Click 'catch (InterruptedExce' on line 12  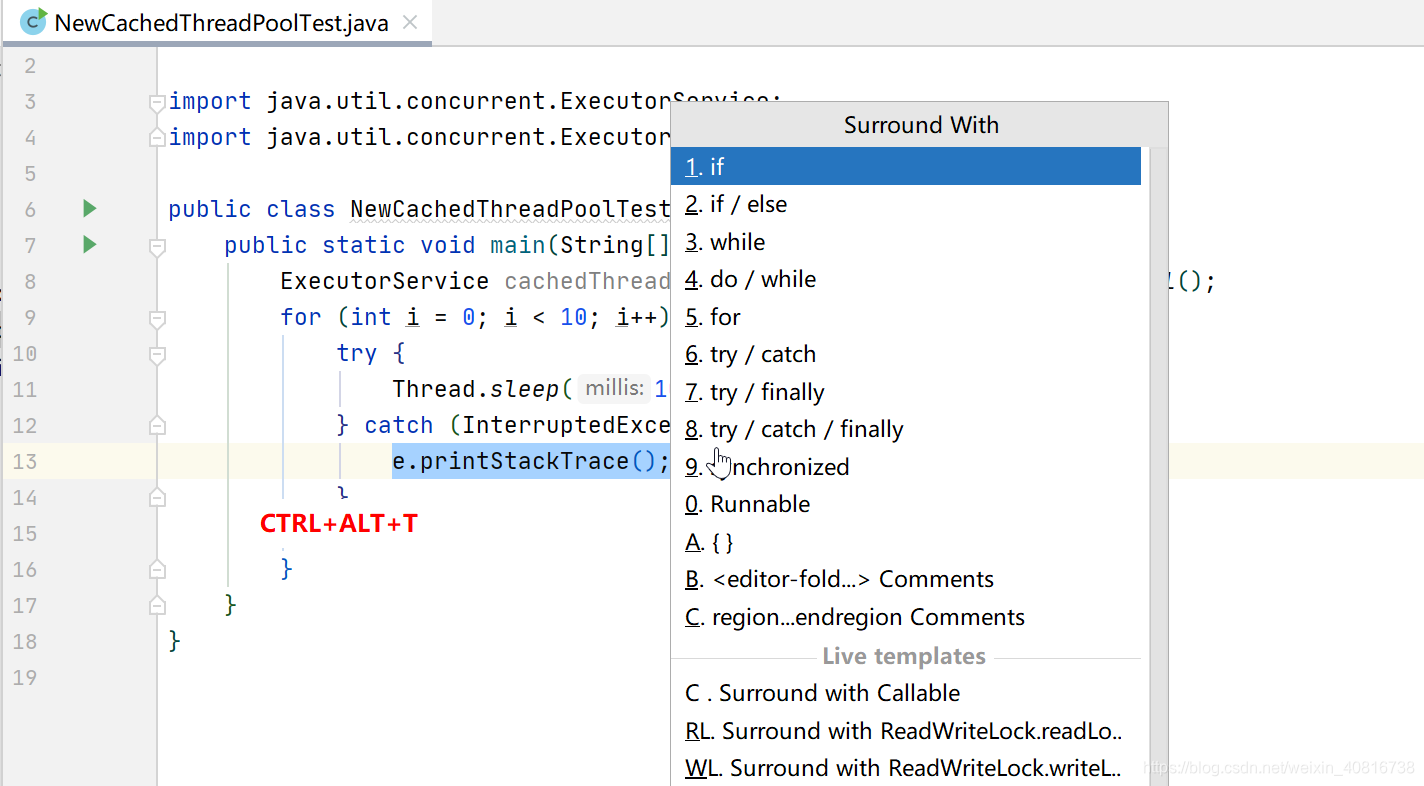pyautogui.click(x=517, y=425)
